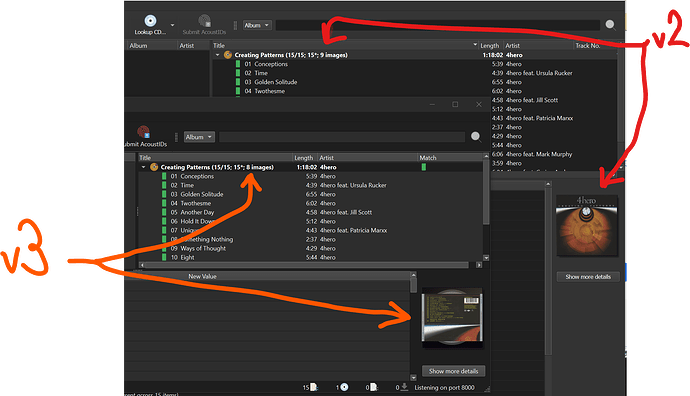Viewport: 690px width, 396px height.
Task: Open the Album dropdown in the front window
Action: click(x=199, y=137)
